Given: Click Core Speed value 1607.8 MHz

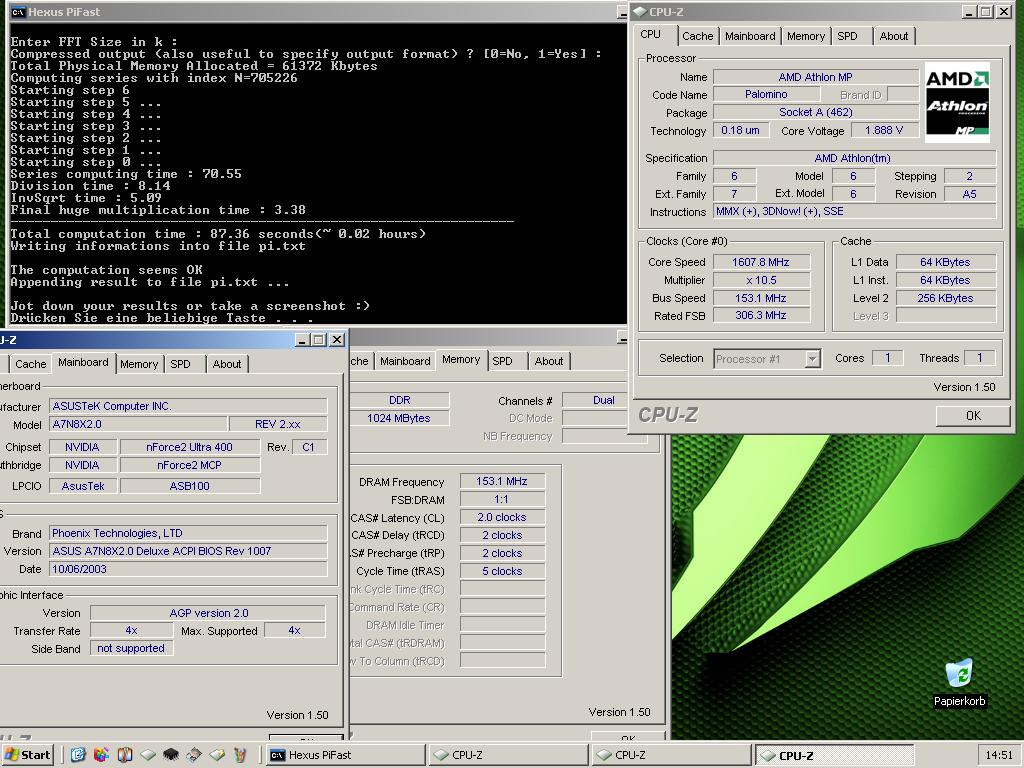Looking at the screenshot, I should coord(761,263).
